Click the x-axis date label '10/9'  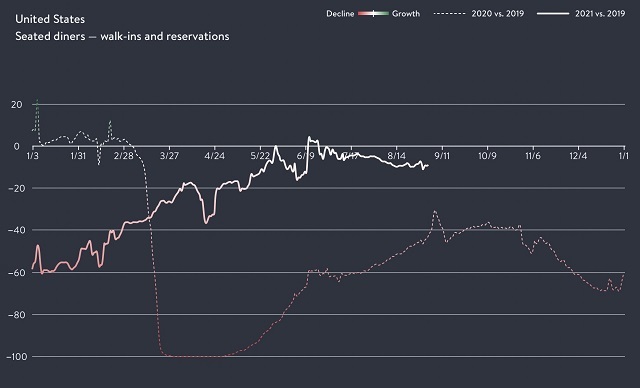pos(487,156)
